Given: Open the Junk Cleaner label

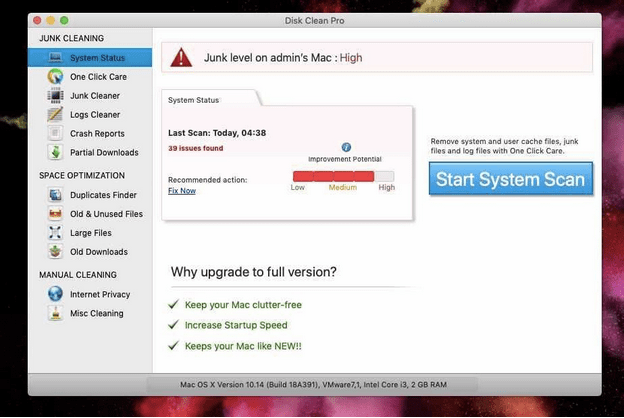Looking at the screenshot, I should pos(95,96).
